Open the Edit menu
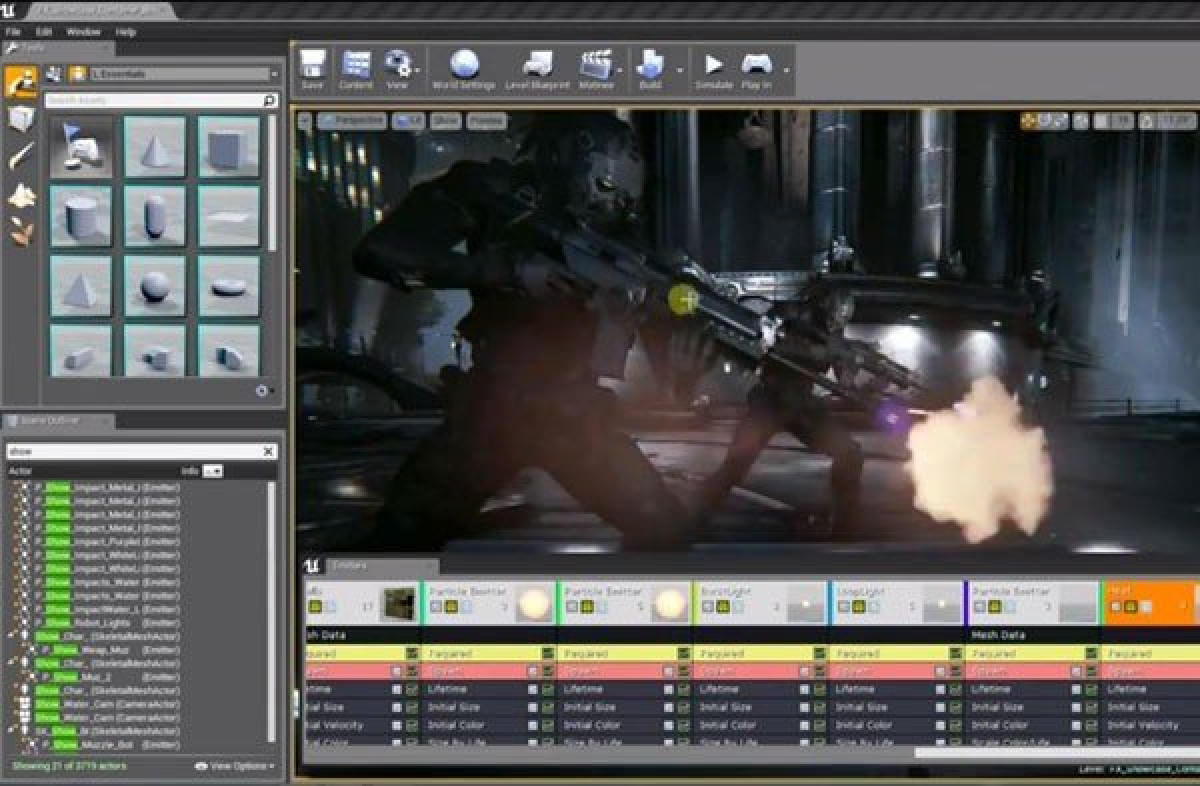The width and height of the screenshot is (1200, 786). point(44,32)
